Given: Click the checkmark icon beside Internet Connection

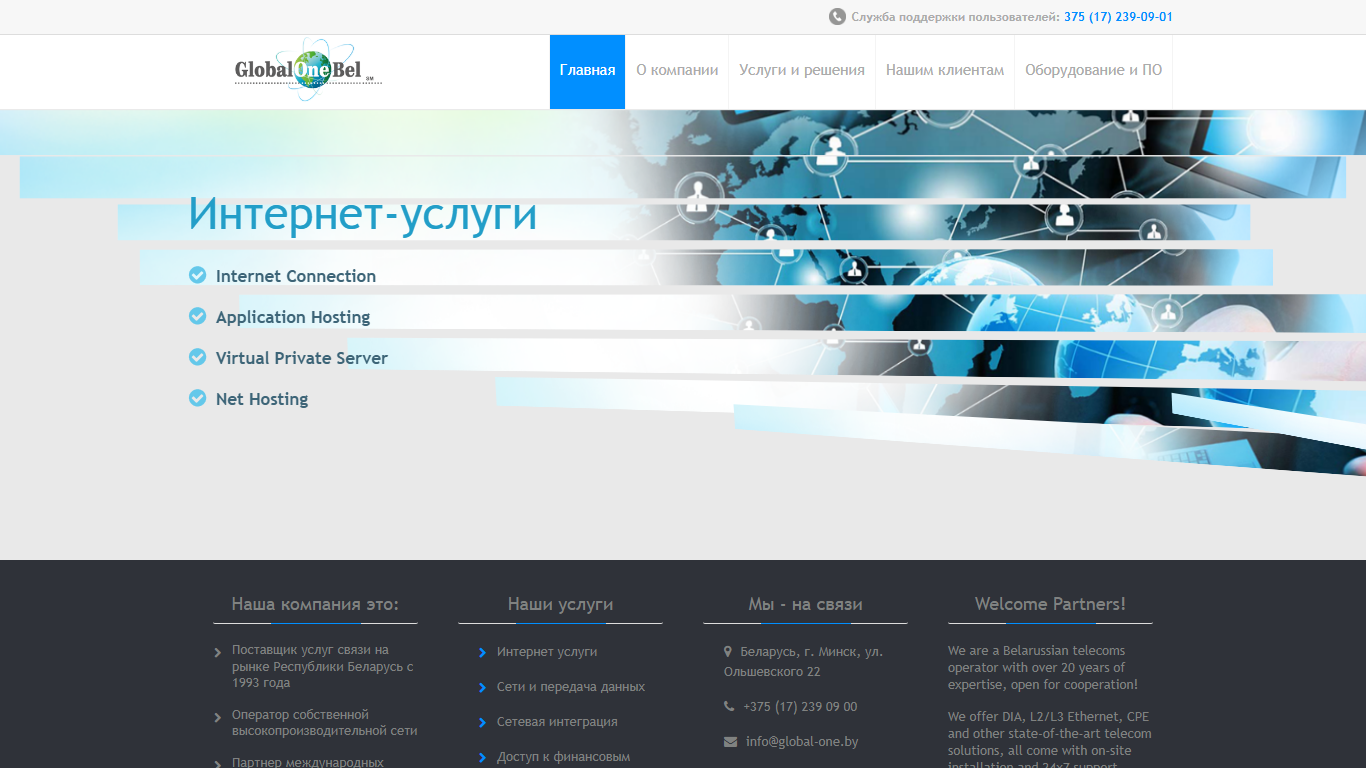Looking at the screenshot, I should [x=198, y=275].
